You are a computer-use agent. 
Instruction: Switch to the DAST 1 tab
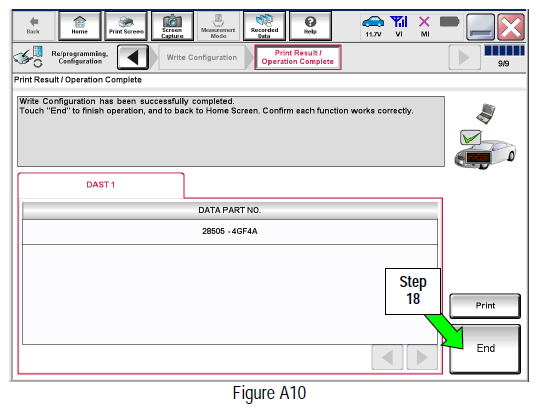click(101, 185)
